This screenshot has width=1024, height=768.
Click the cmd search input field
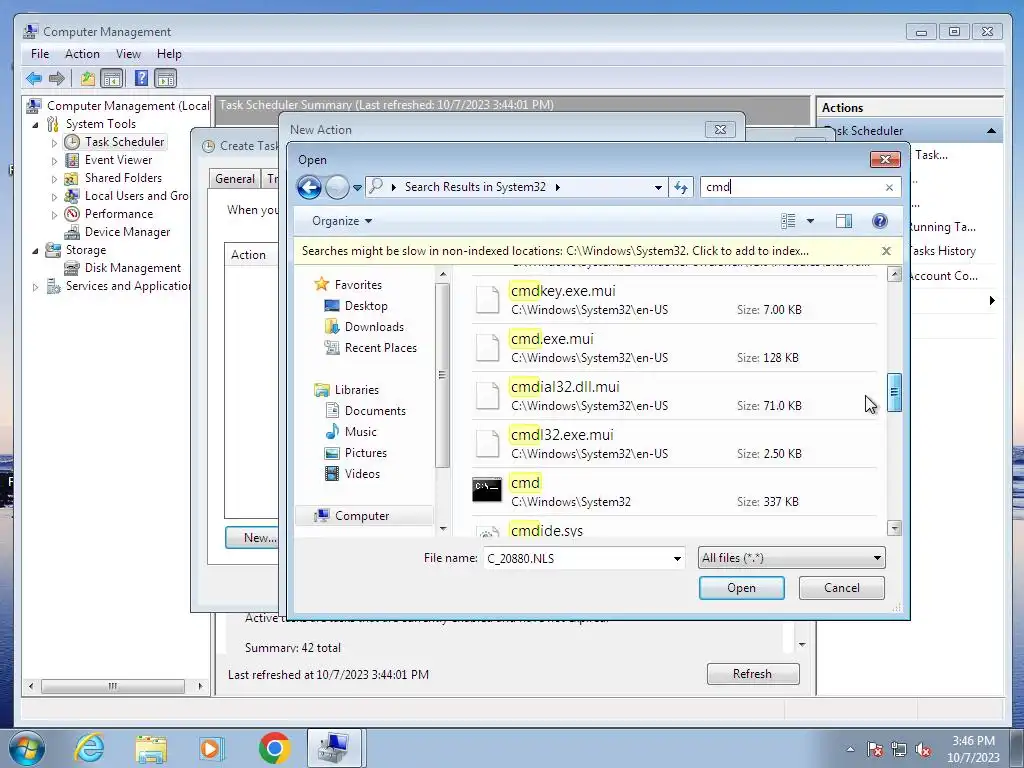pyautogui.click(x=792, y=187)
